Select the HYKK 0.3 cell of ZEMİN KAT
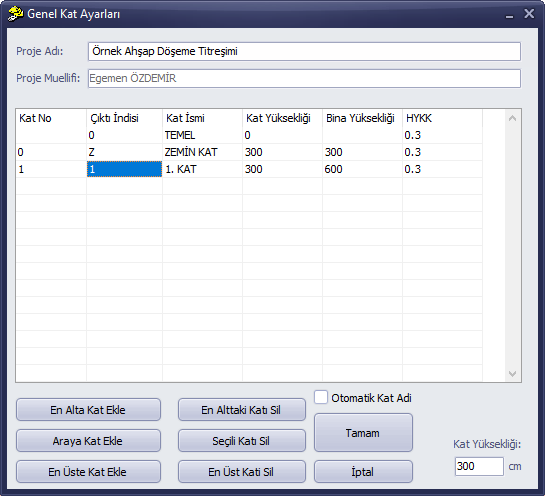 pos(442,152)
